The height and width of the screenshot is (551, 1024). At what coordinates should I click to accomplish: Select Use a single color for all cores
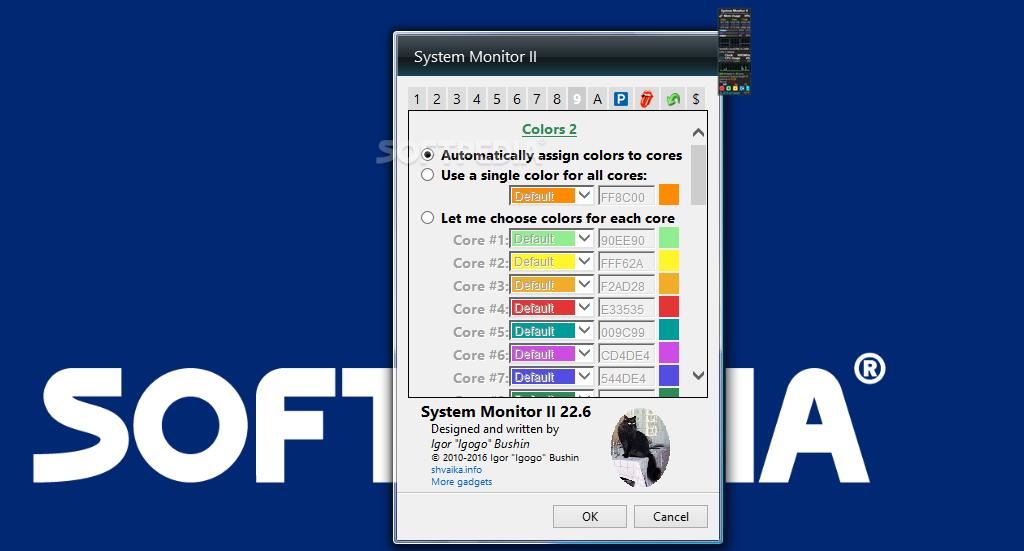click(428, 175)
